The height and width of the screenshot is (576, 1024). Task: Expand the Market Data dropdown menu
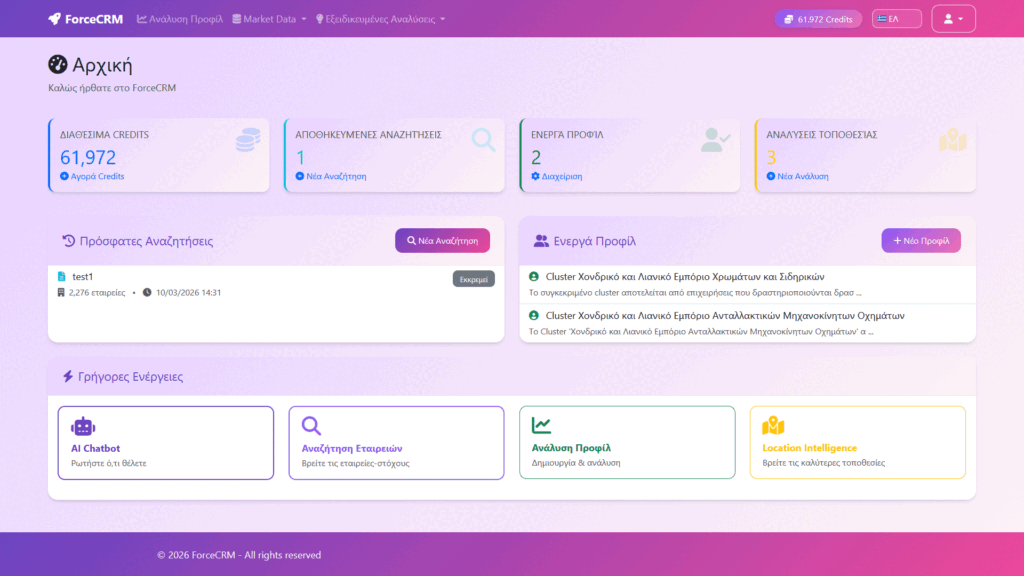(x=269, y=19)
